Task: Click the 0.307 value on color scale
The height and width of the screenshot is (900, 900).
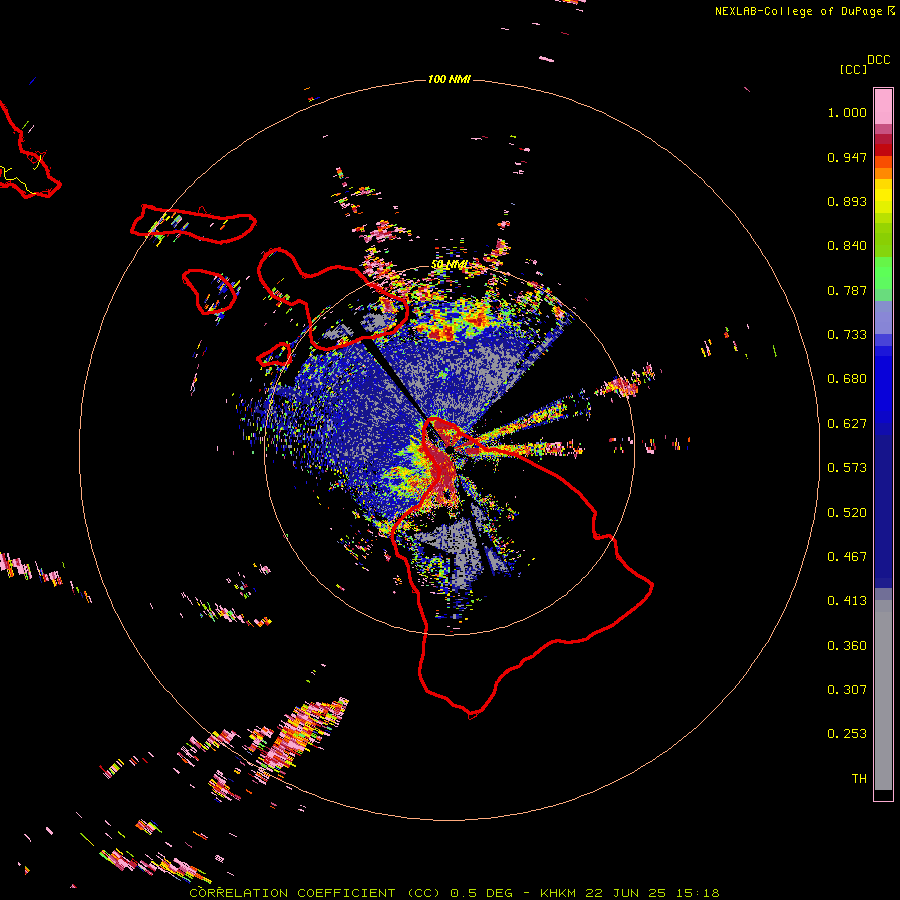Action: coord(847,689)
